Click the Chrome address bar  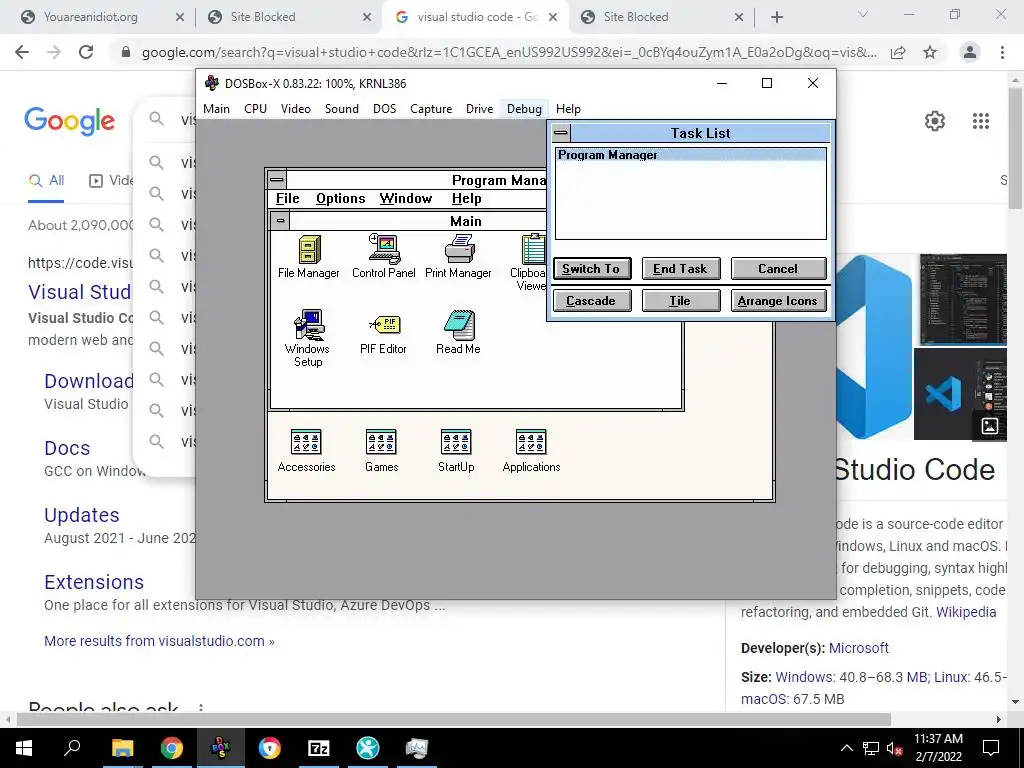click(x=509, y=52)
